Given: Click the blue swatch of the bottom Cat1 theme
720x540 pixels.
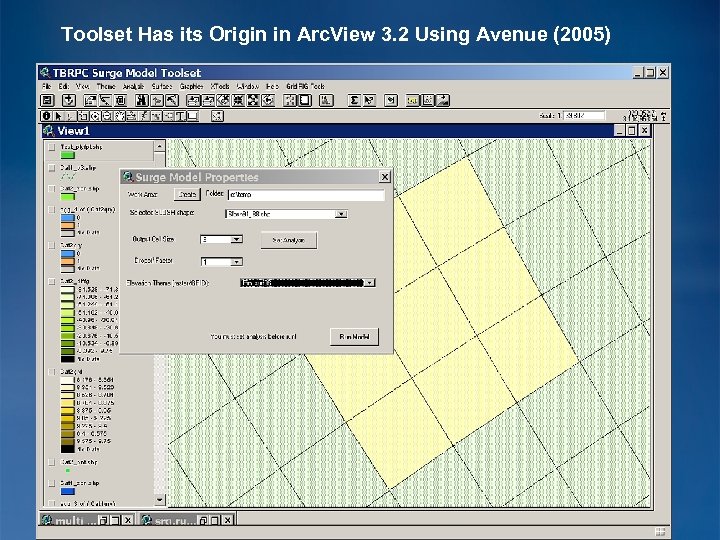Looking at the screenshot, I should tap(68, 491).
